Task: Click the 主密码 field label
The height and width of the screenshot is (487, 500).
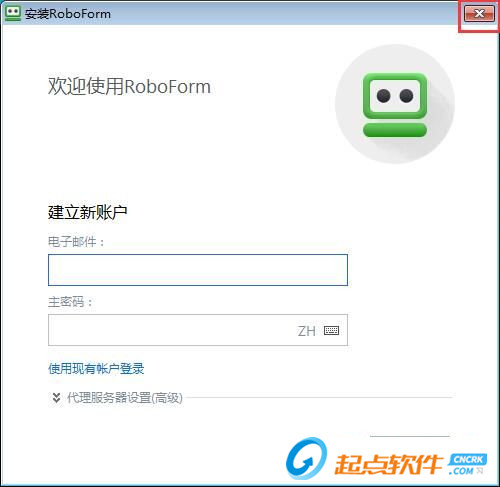Action: (x=70, y=302)
